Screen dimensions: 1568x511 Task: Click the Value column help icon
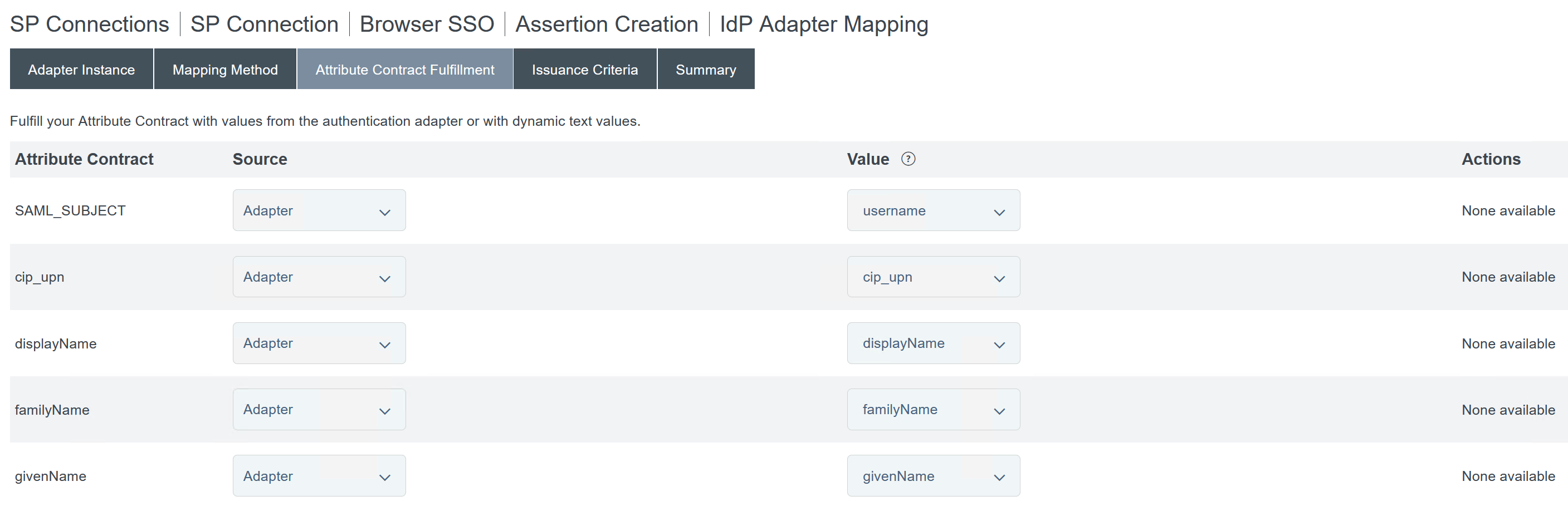[907, 159]
